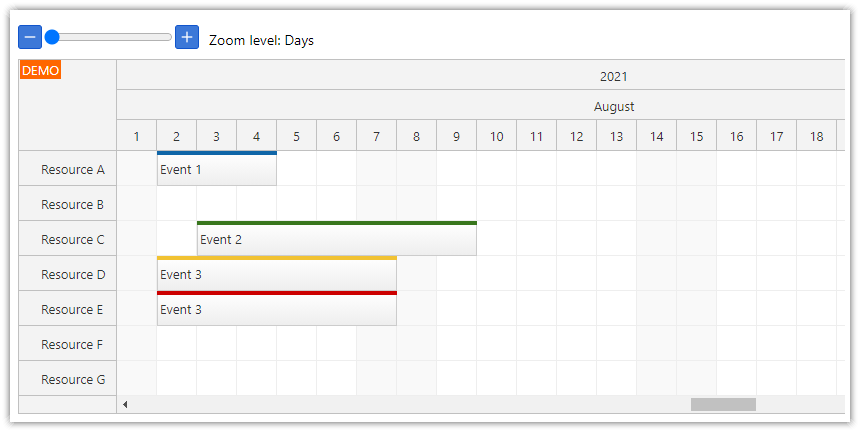This screenshot has height=432, width=860.
Task: Click the minus zoom out button
Action: [30, 38]
